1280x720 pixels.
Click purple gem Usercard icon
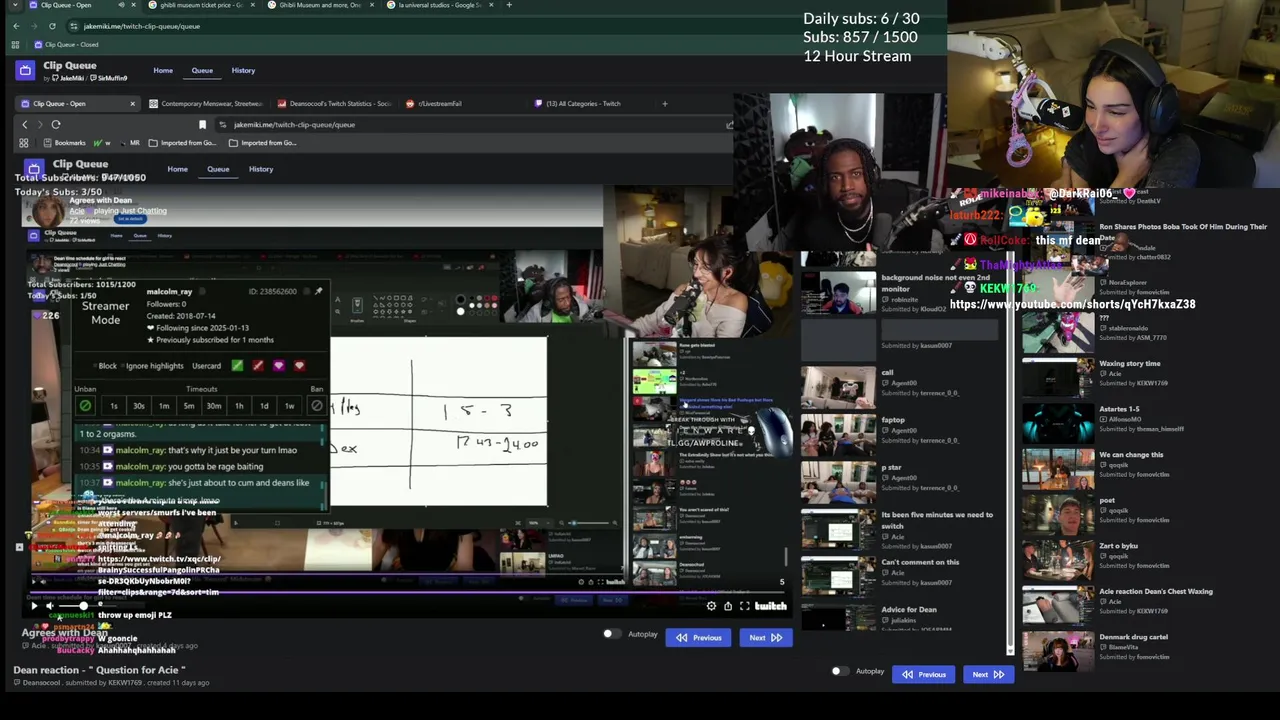click(x=279, y=366)
